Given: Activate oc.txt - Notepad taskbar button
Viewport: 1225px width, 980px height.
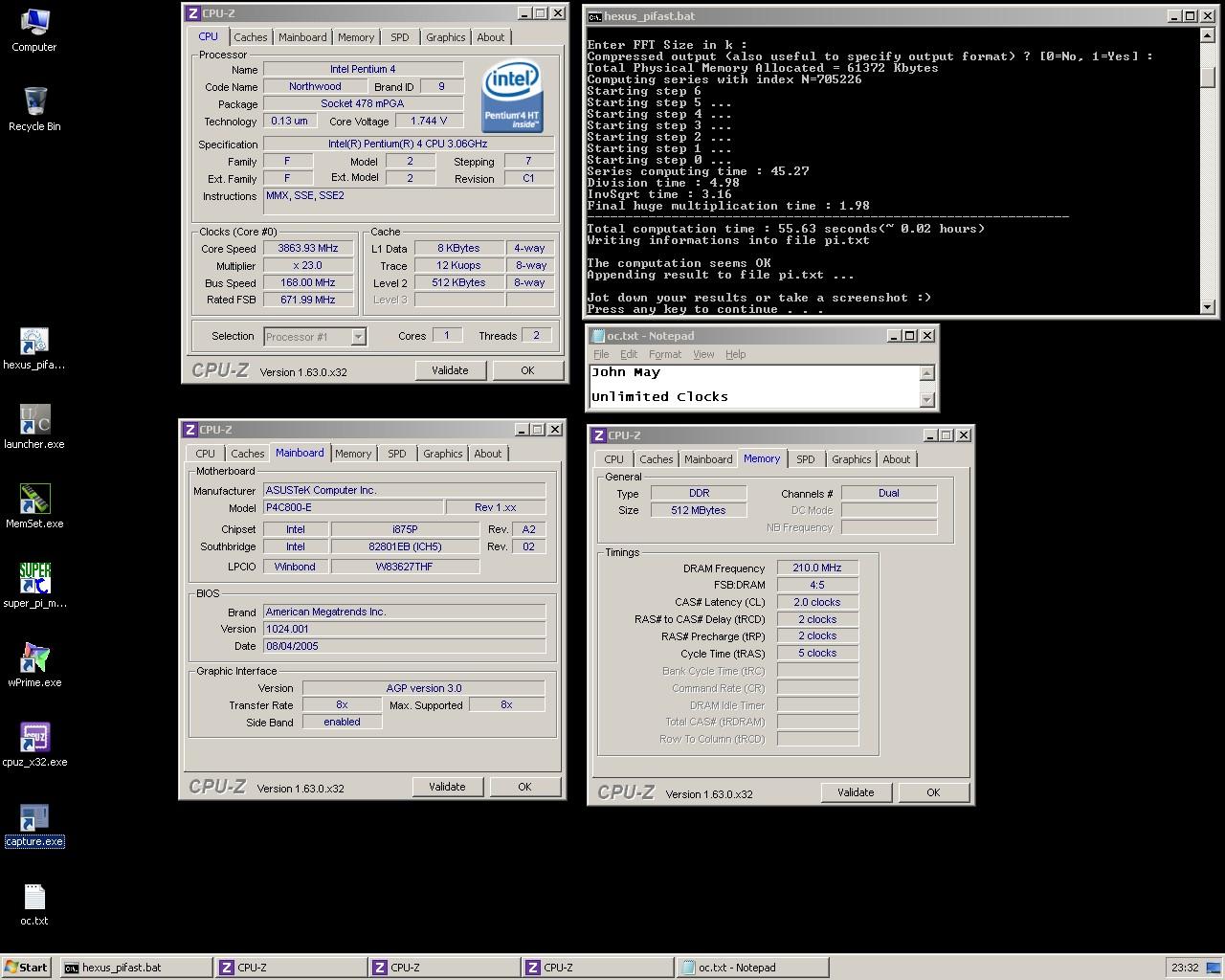Looking at the screenshot, I should pos(752,968).
